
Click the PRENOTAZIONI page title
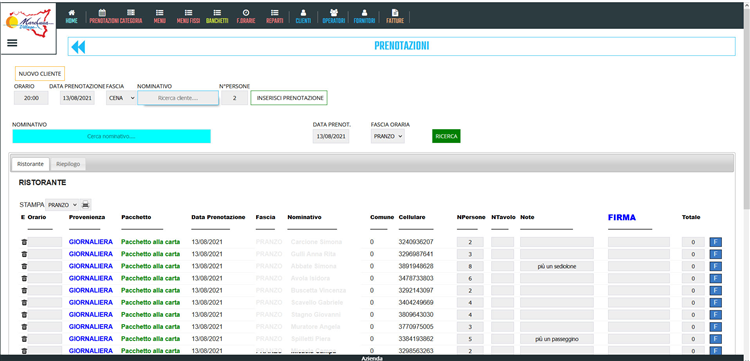pyautogui.click(x=401, y=46)
